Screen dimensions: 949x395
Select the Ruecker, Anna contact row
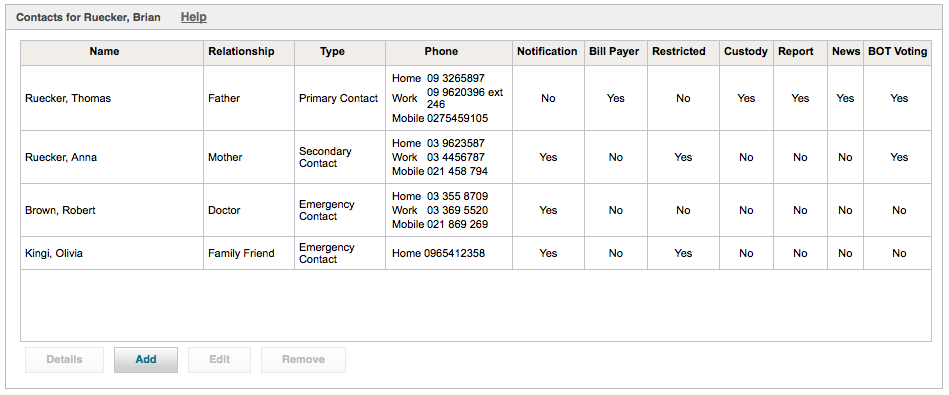[476, 157]
